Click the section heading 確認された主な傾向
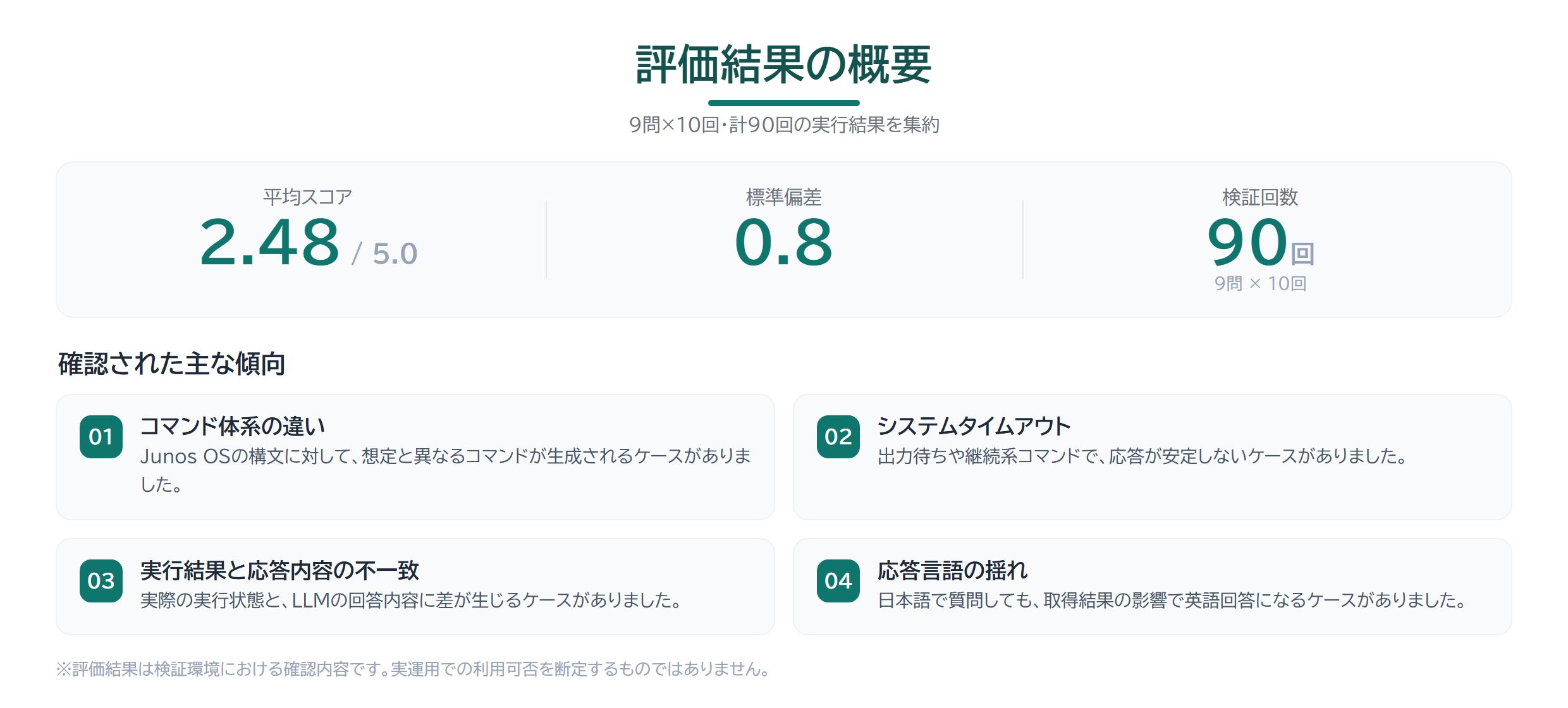This screenshot has width=1568, height=708. 172,364
